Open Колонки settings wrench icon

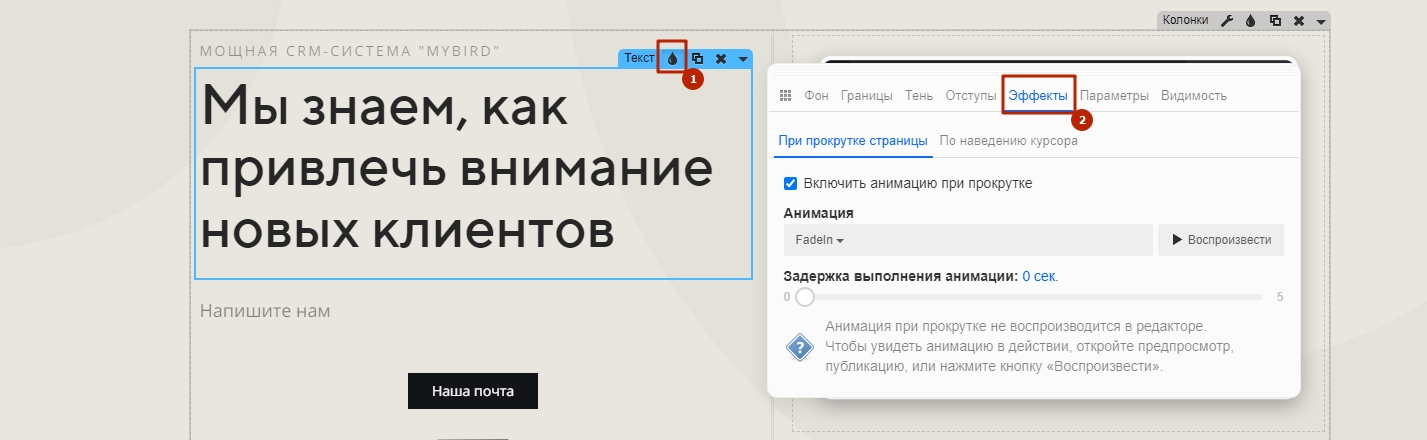pyautogui.click(x=1228, y=20)
